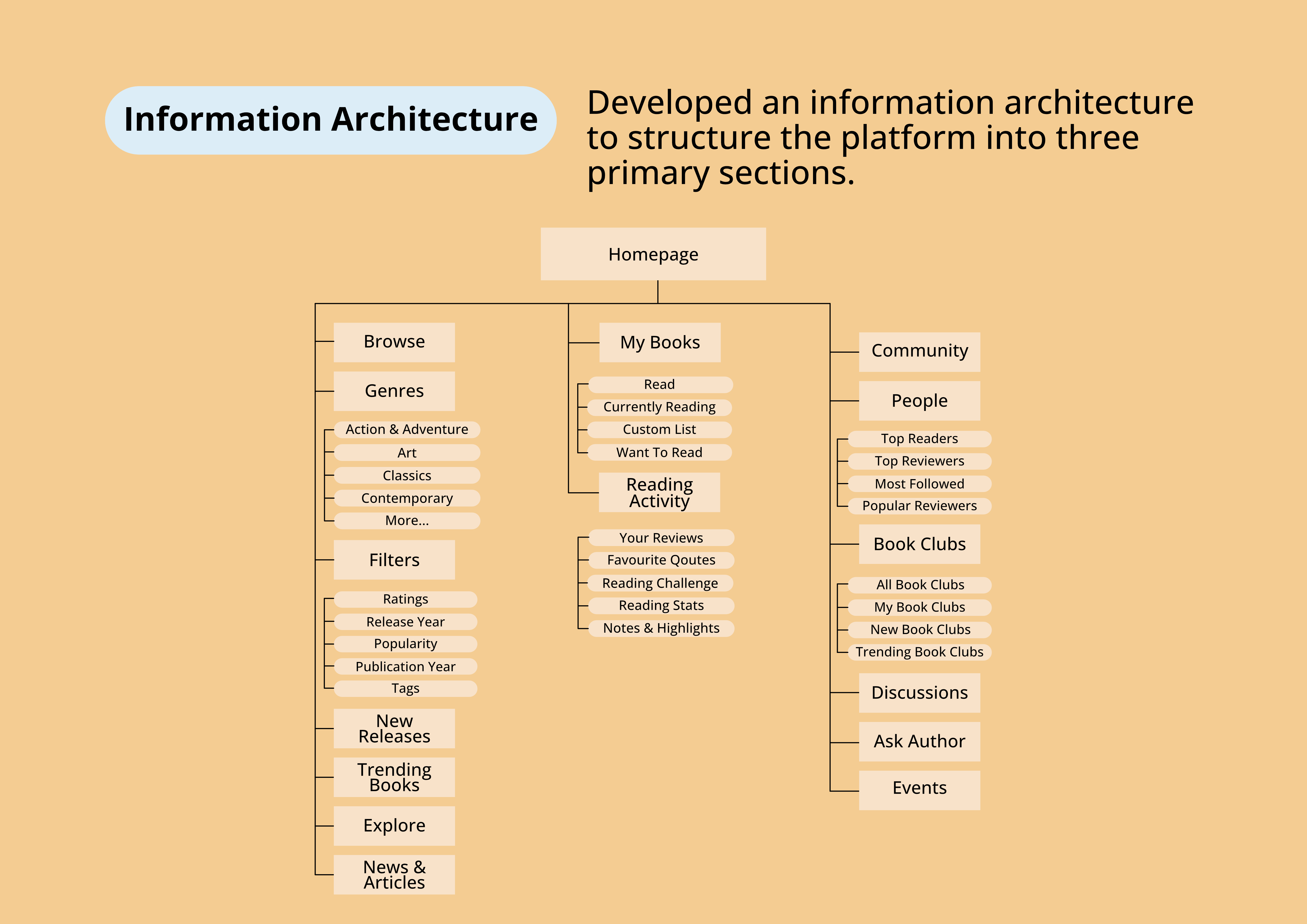
Task: Click the Popular Reviewers pill
Action: pyautogui.click(x=919, y=506)
